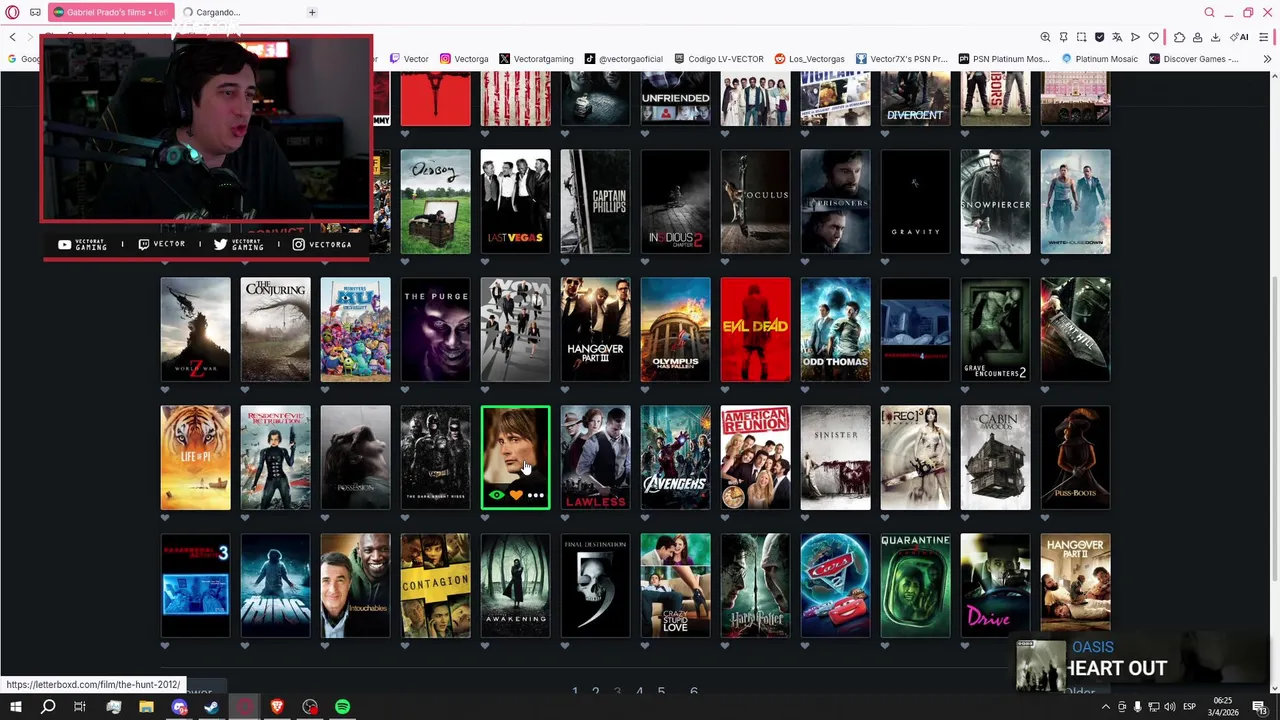Open the American Reunion poster
The height and width of the screenshot is (720, 1280).
coord(755,458)
